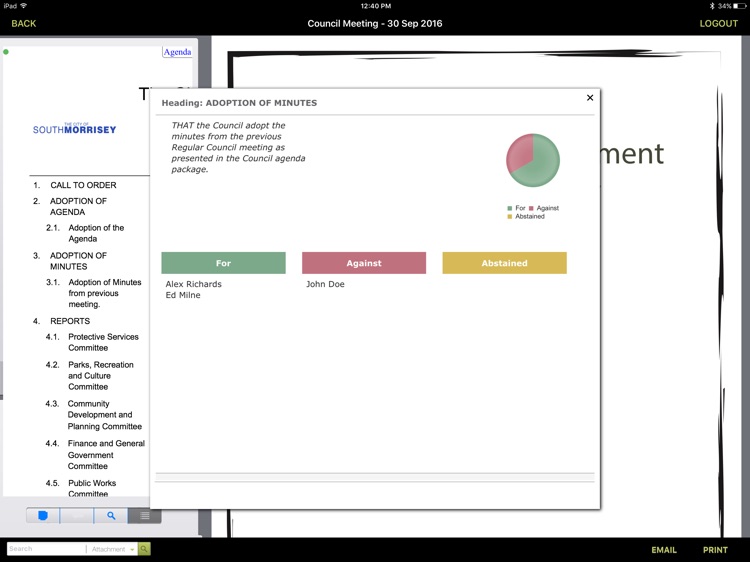Tap LOGOUT in the top bar
Screen dimensions: 750x562
[718, 23]
